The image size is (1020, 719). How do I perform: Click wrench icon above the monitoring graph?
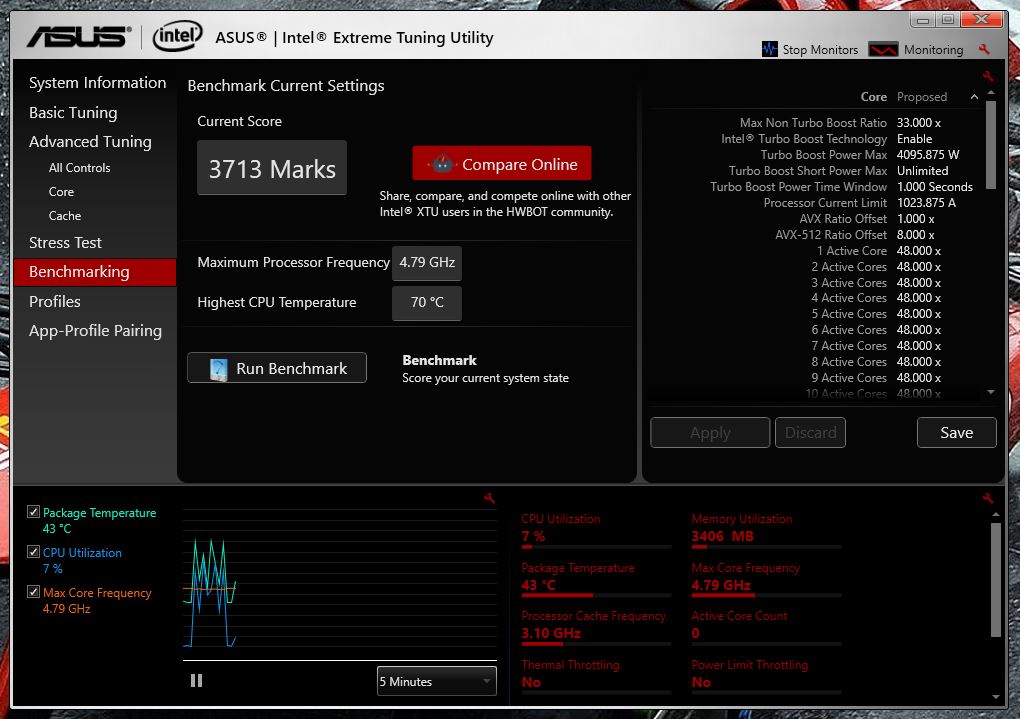pyautogui.click(x=489, y=498)
